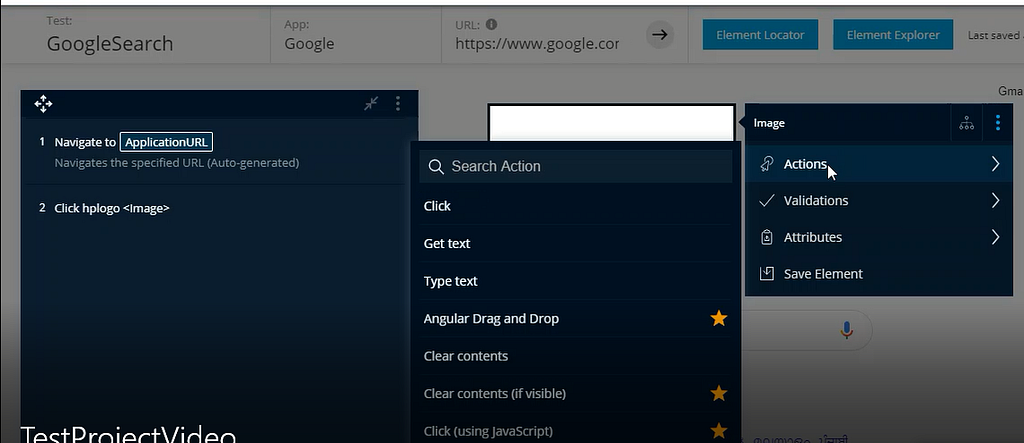Open element hierarchy tree icon
The height and width of the screenshot is (443, 1024).
point(967,123)
